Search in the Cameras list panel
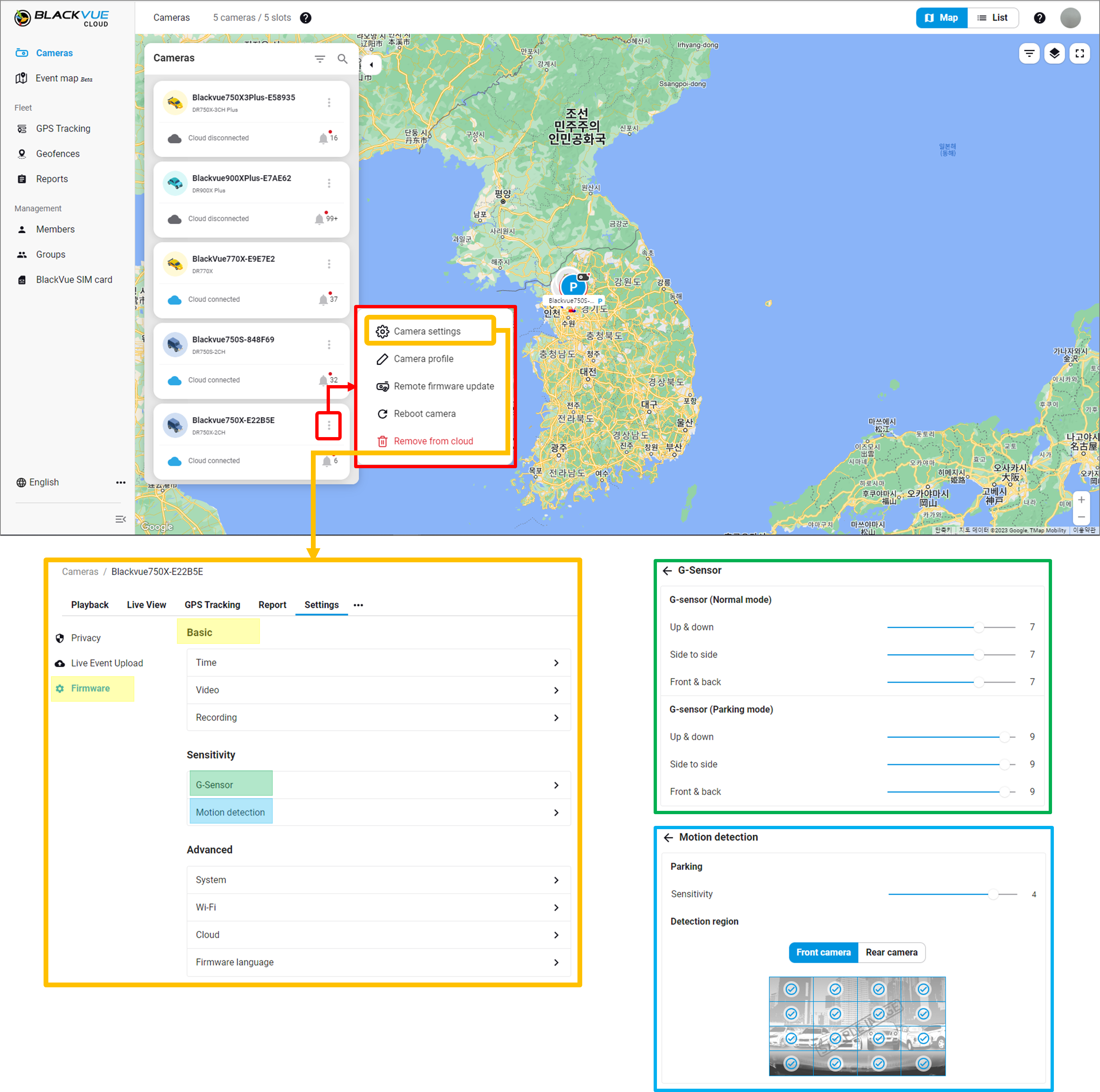This screenshot has width=1100, height=1092. click(x=342, y=59)
